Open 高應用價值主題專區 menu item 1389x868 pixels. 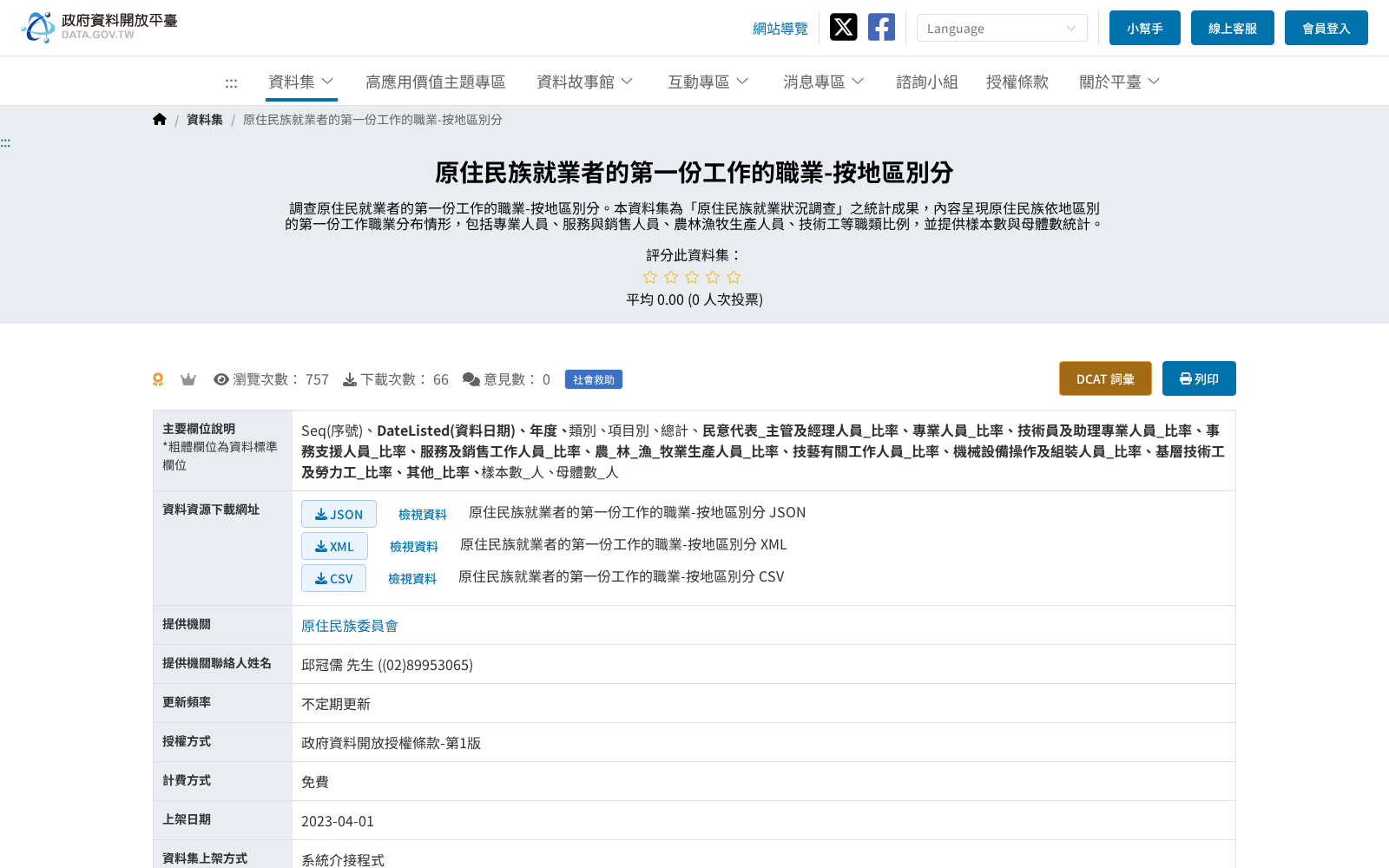click(435, 82)
